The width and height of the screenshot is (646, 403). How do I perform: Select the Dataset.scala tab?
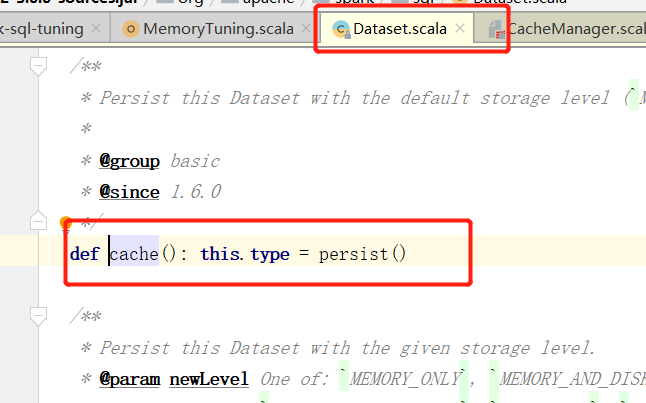click(399, 29)
